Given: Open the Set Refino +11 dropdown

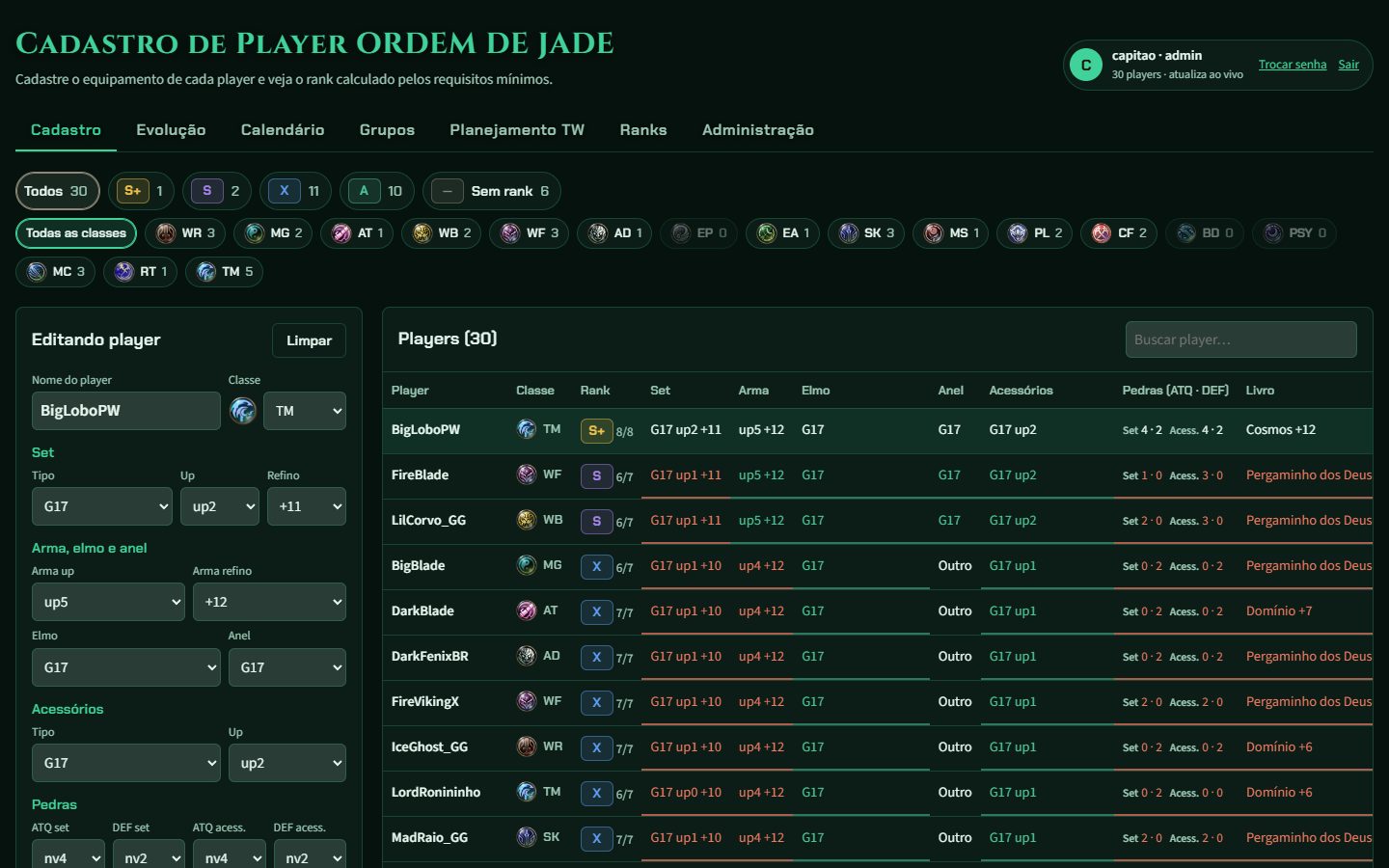Looking at the screenshot, I should [x=307, y=506].
